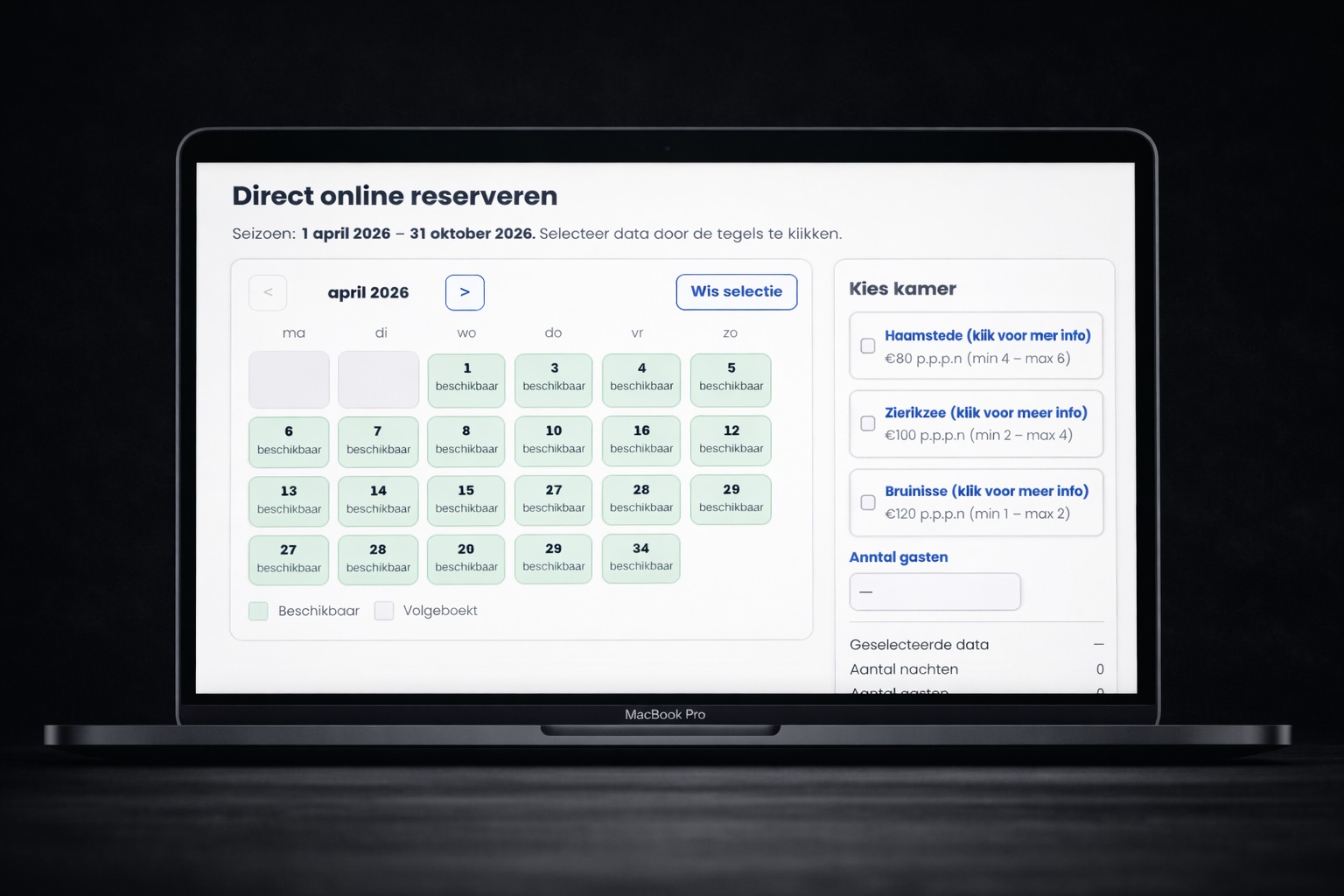Select date tile 13 beschikbaar
Viewport: 1344px width, 896px height.
[x=289, y=501]
